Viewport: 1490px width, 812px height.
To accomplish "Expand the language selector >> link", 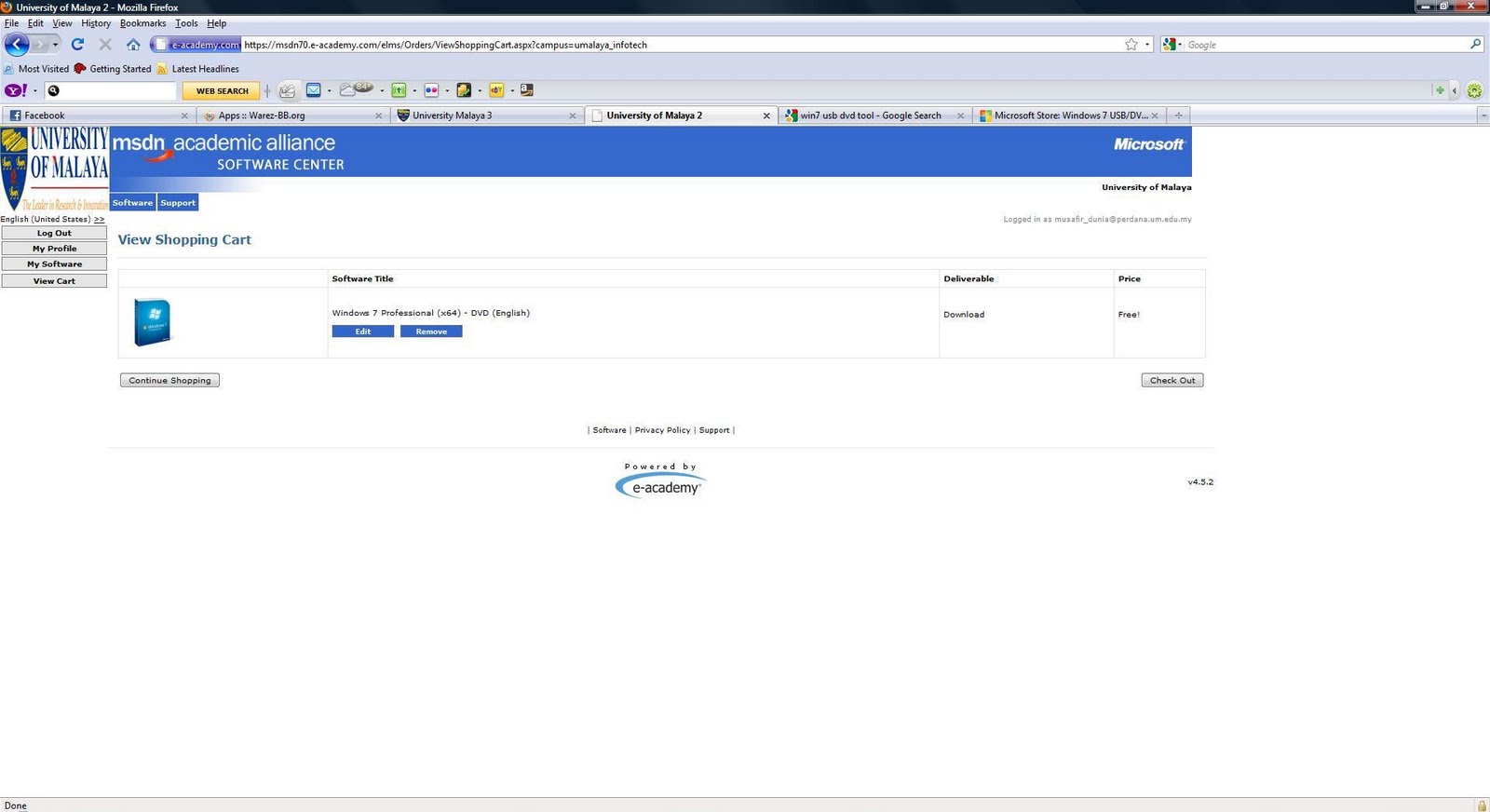I will pos(99,219).
